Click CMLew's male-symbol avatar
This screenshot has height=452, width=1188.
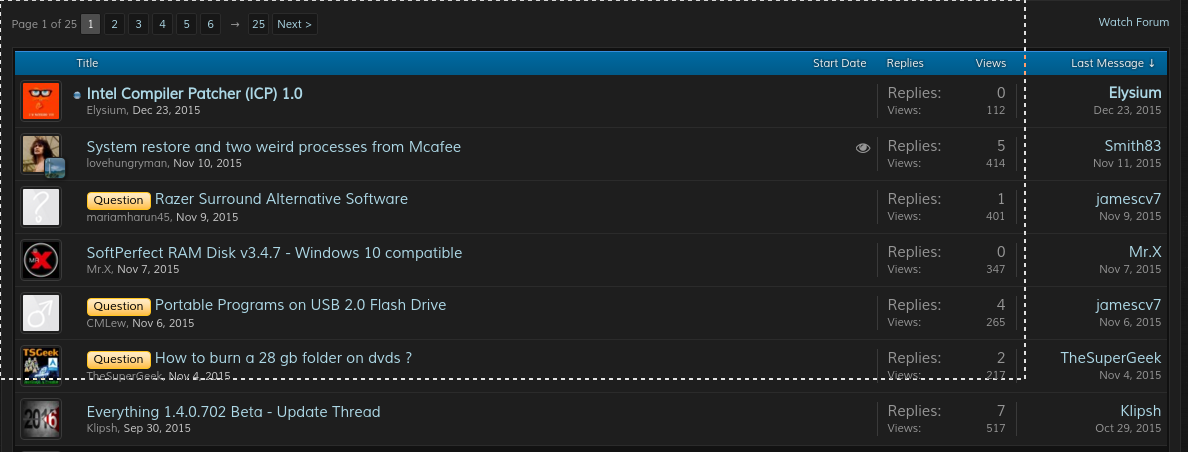click(41, 313)
